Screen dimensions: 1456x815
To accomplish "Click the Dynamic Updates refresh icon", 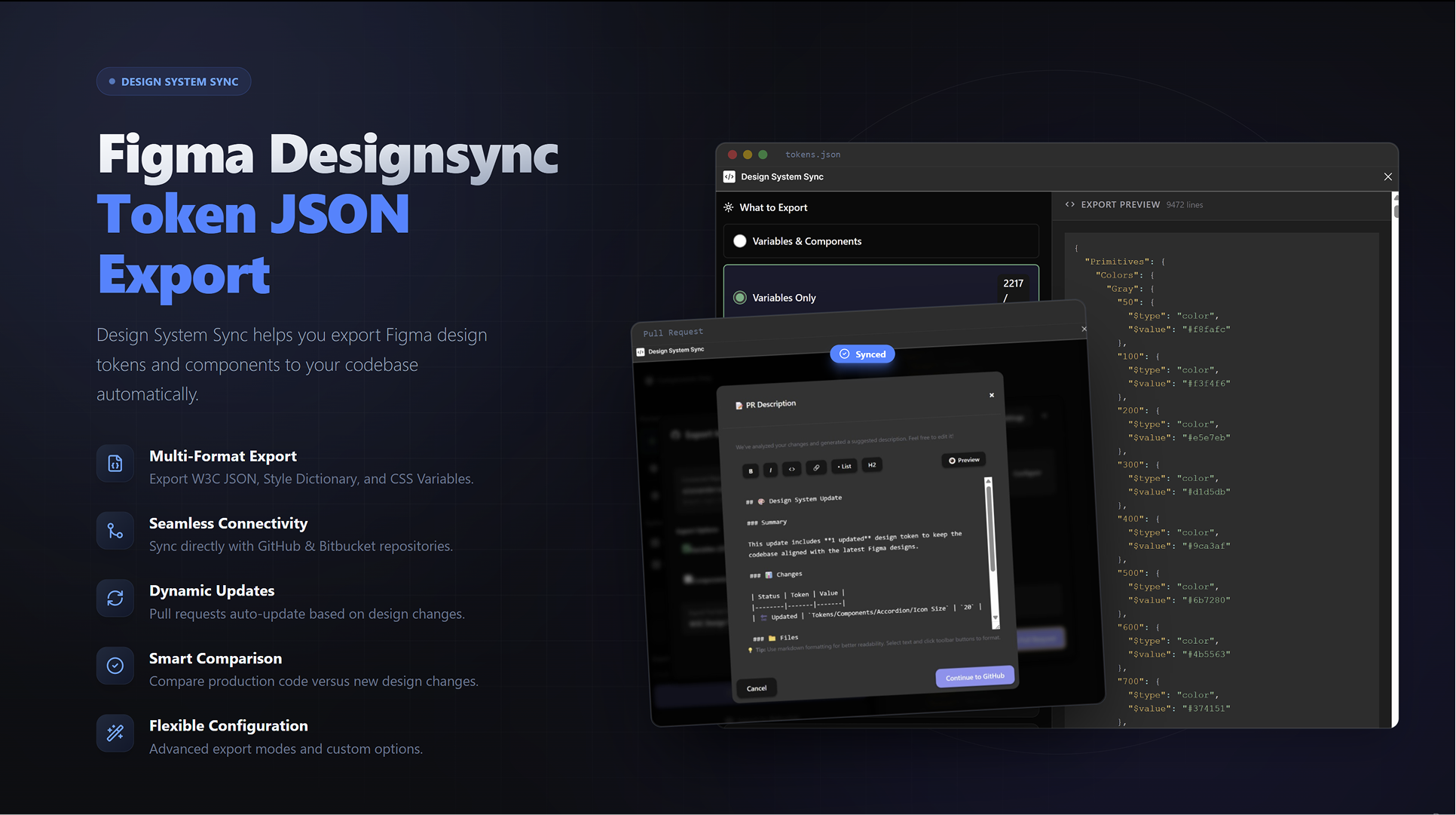I will pyautogui.click(x=115, y=598).
